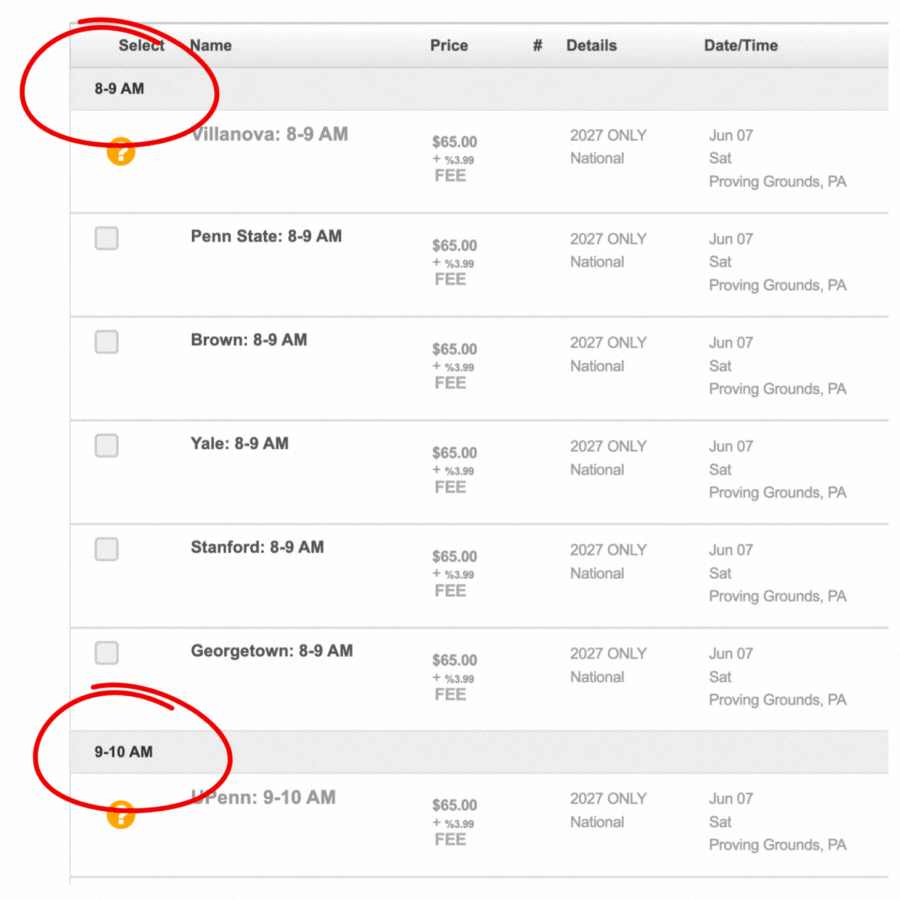The width and height of the screenshot is (900, 900).
Task: Click the # column header
Action: point(537,45)
